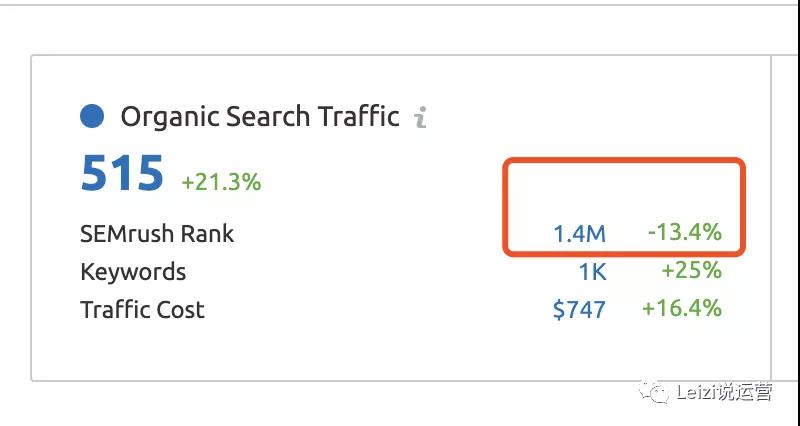Click the Leizi watermark text

(x=725, y=392)
